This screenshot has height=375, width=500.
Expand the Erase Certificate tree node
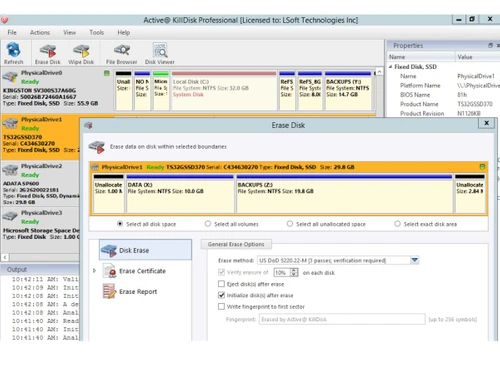tap(94, 271)
